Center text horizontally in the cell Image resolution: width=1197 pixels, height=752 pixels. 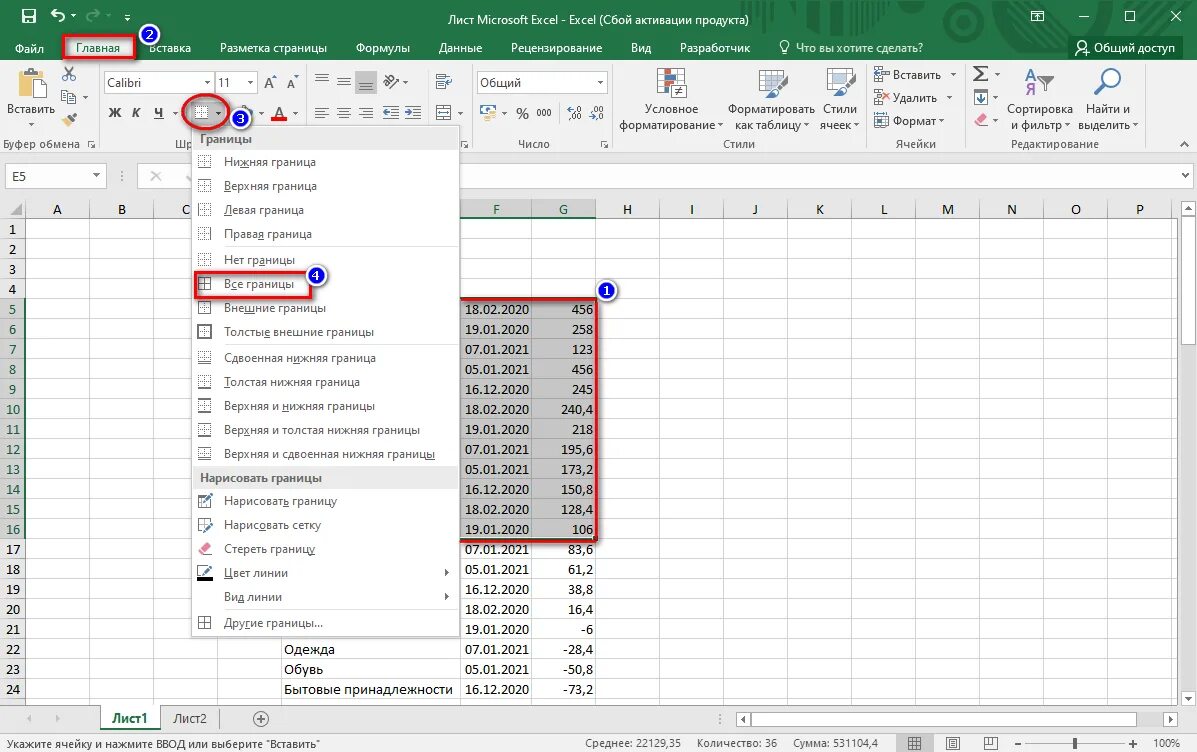coord(344,113)
